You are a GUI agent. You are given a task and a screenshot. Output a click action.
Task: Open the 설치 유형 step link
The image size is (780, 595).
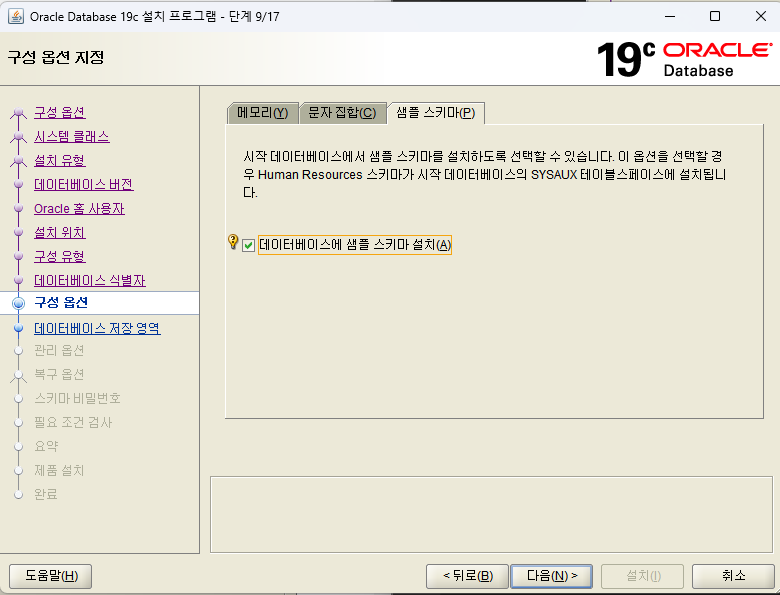(60, 161)
